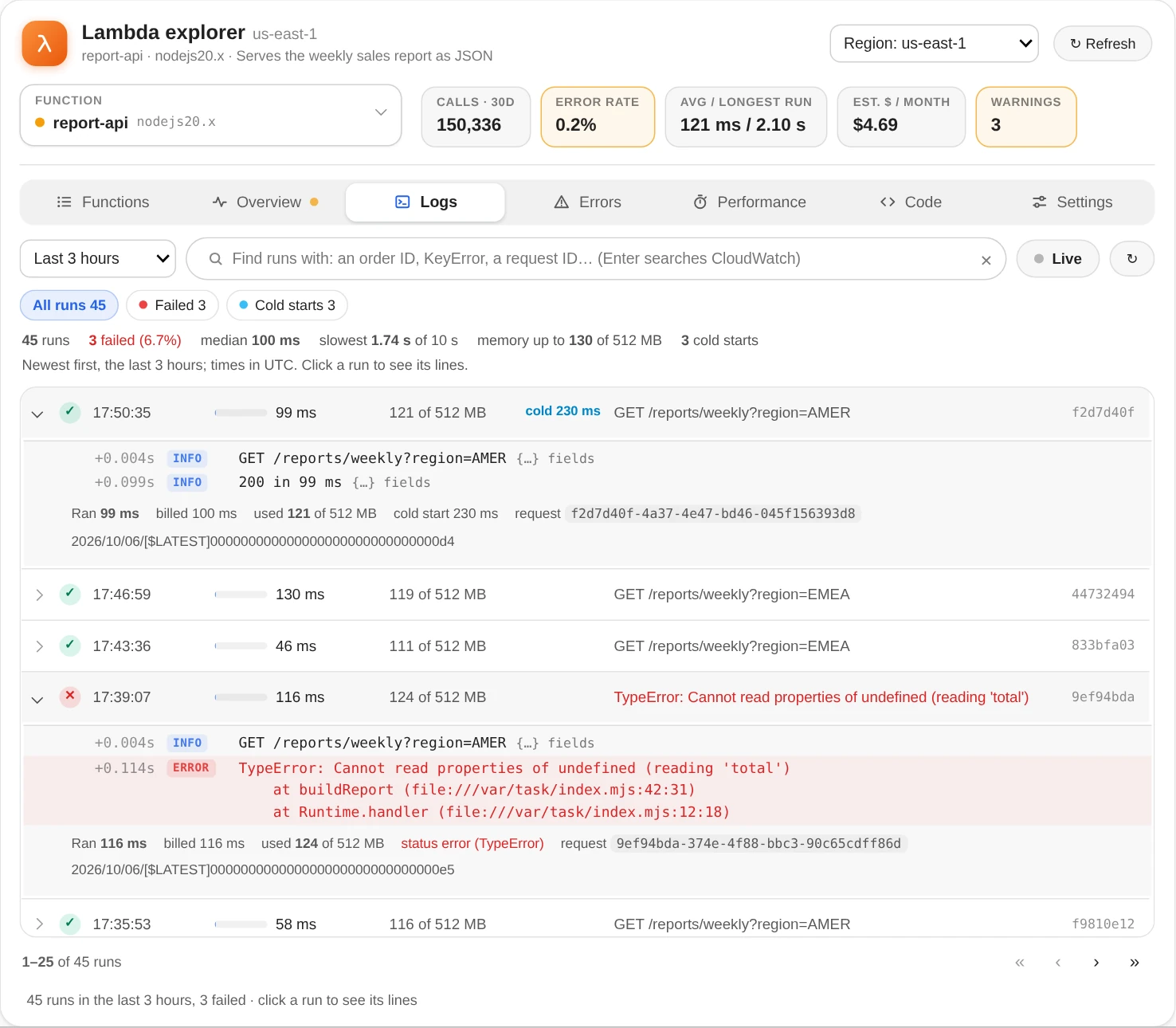Filter by Failed 3 runs

[x=172, y=305]
